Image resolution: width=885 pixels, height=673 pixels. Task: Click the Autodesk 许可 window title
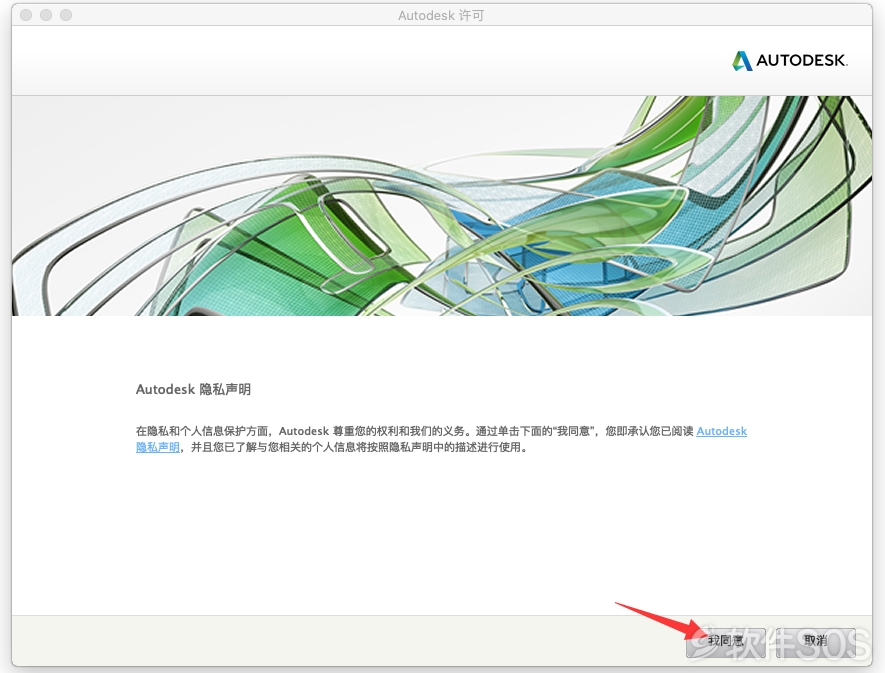[x=441, y=16]
